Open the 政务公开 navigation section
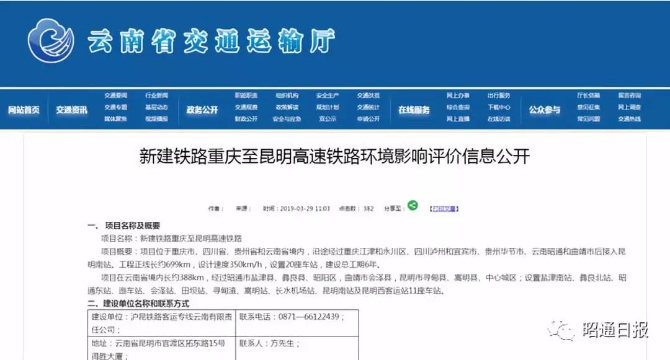670x360 pixels. click(202, 110)
